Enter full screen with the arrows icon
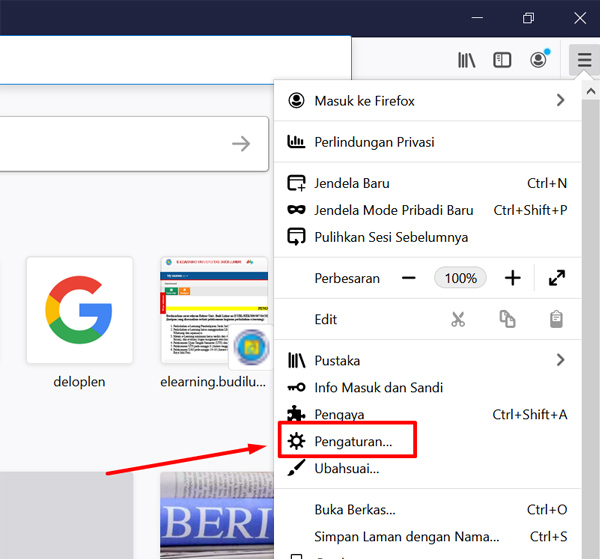The height and width of the screenshot is (559, 600). 557,278
